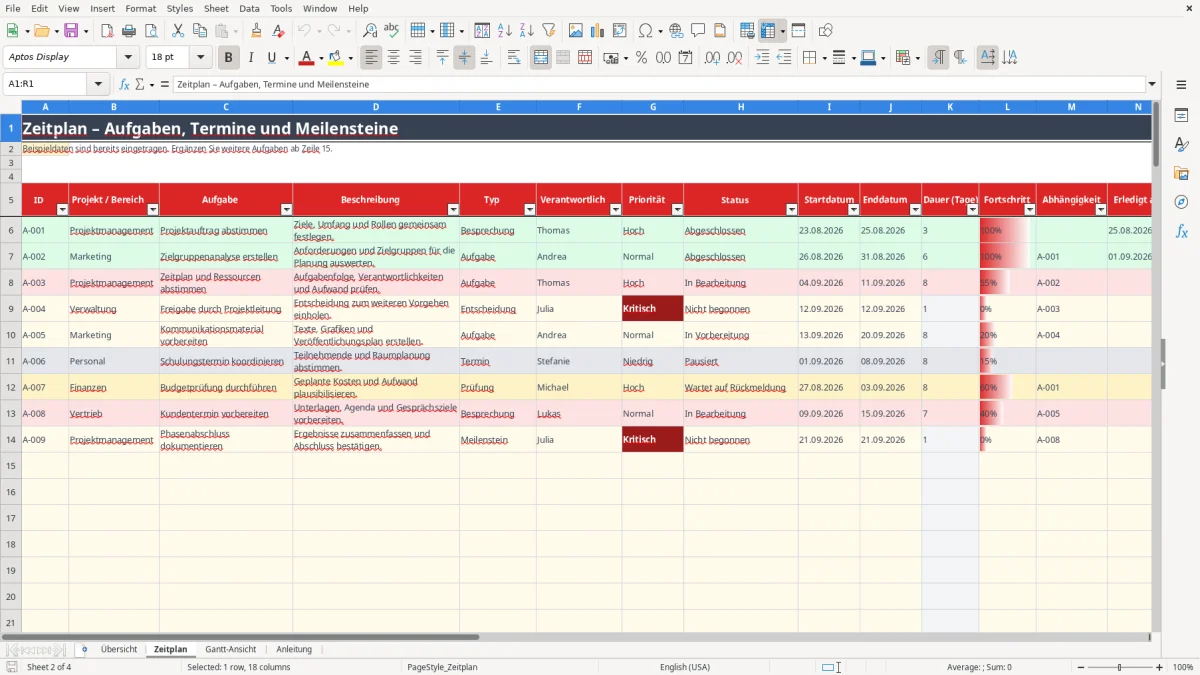
Task: Toggle Bold formatting
Action: click(229, 58)
